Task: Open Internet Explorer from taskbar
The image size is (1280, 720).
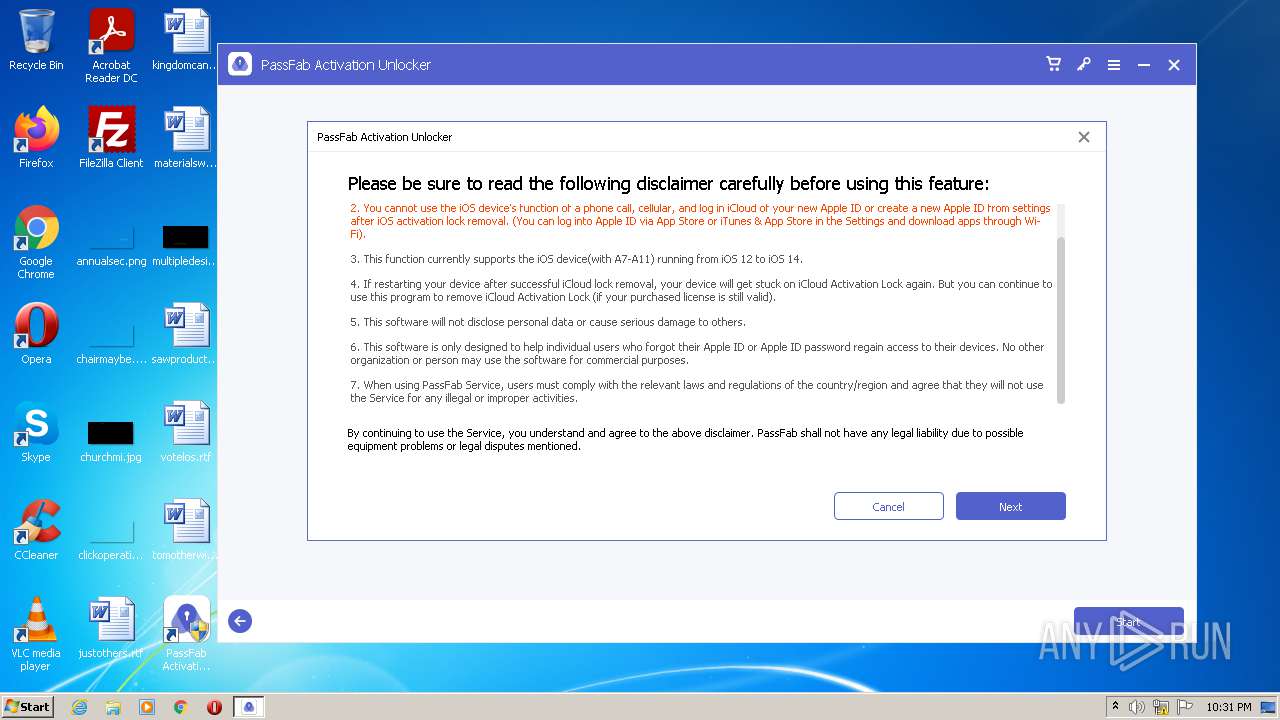Action: click(x=79, y=707)
